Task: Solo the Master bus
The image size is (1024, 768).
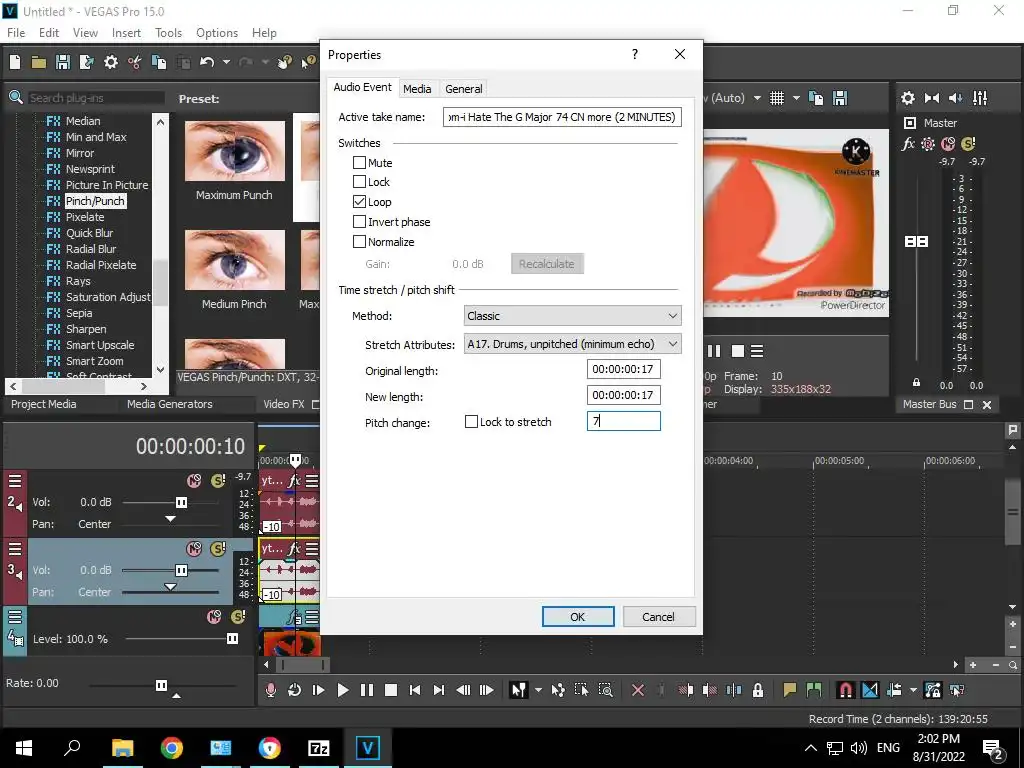Action: (x=968, y=144)
